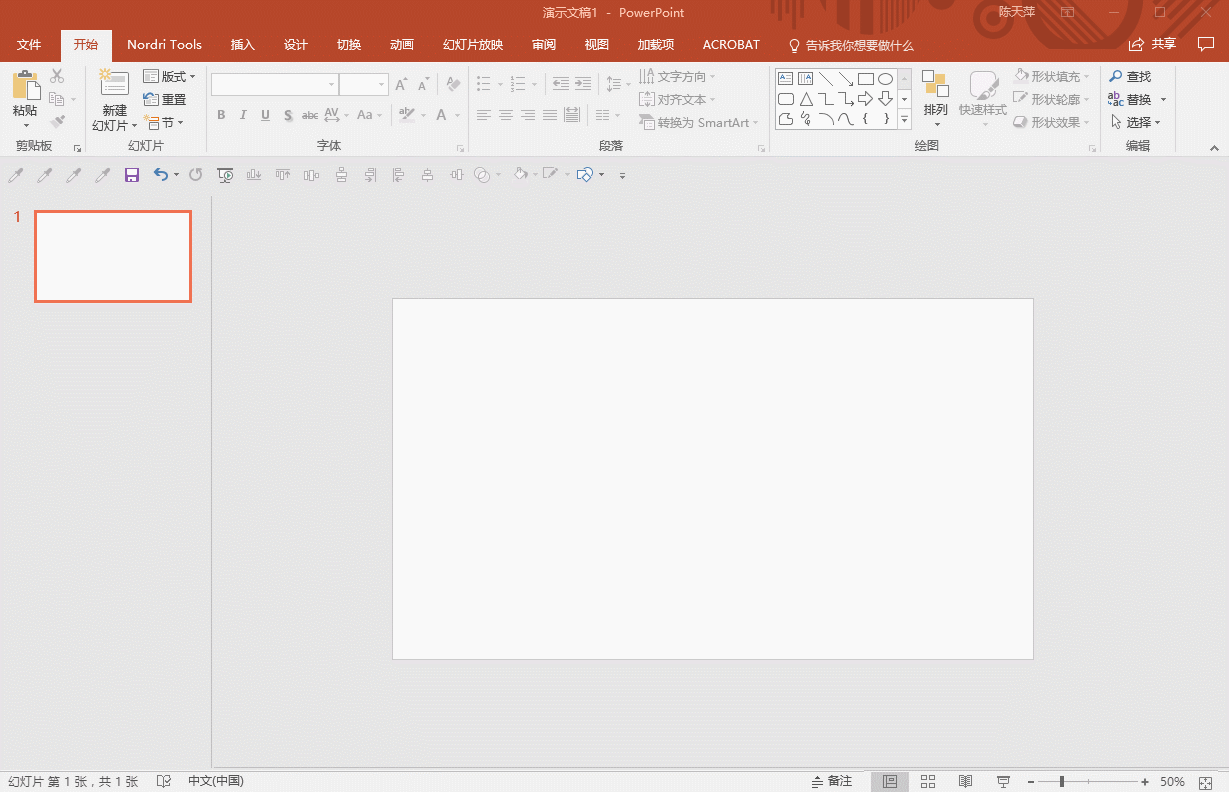Image resolution: width=1229 pixels, height=792 pixels.
Task: Open the Nordri Tools tab
Action: click(165, 45)
